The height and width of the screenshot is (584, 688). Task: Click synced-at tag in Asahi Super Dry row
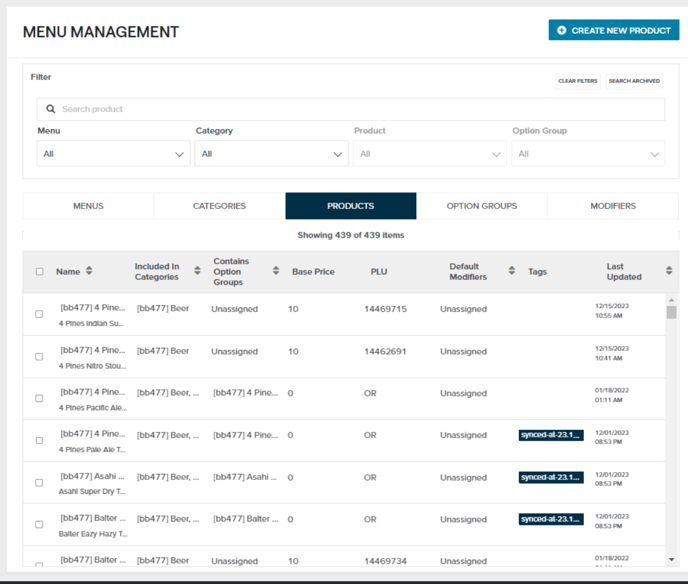click(551, 477)
